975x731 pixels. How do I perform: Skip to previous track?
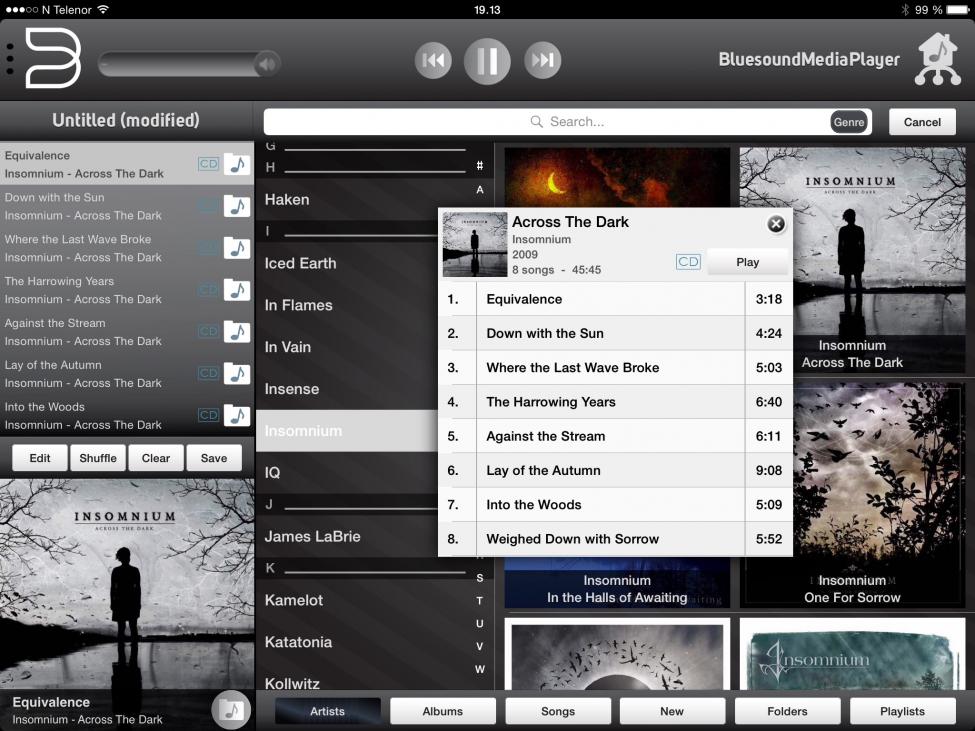pos(433,60)
